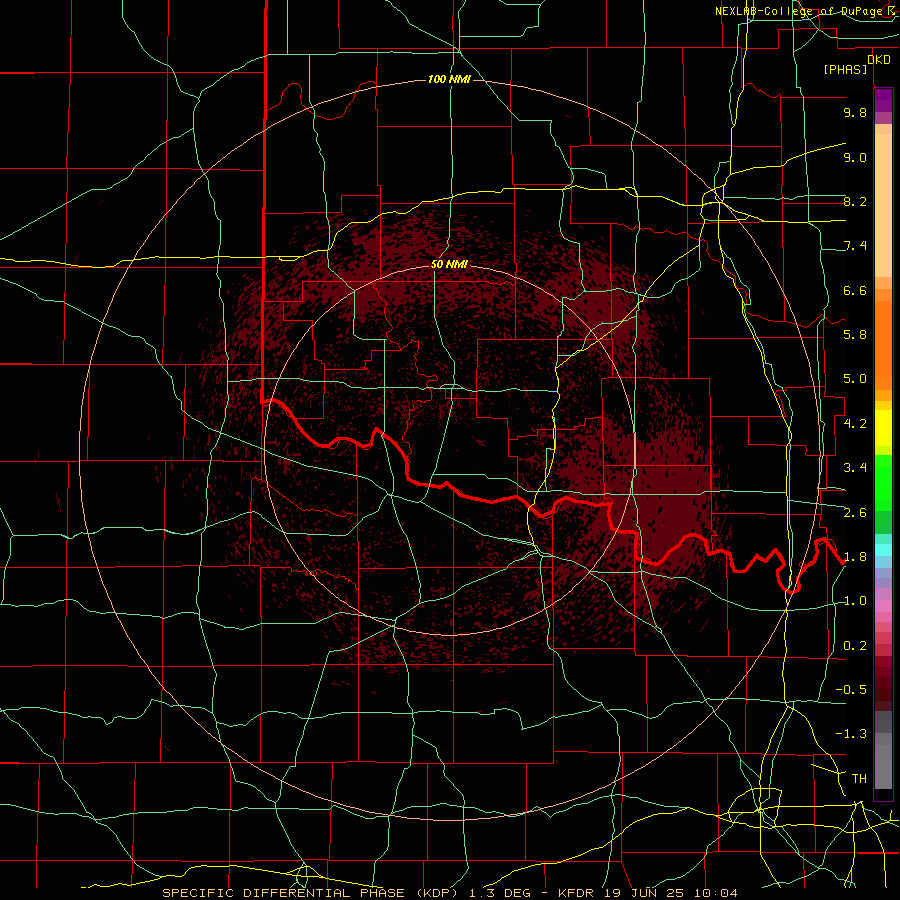Select the -1.3 scale label
Screen dimensions: 900x900
(851, 734)
